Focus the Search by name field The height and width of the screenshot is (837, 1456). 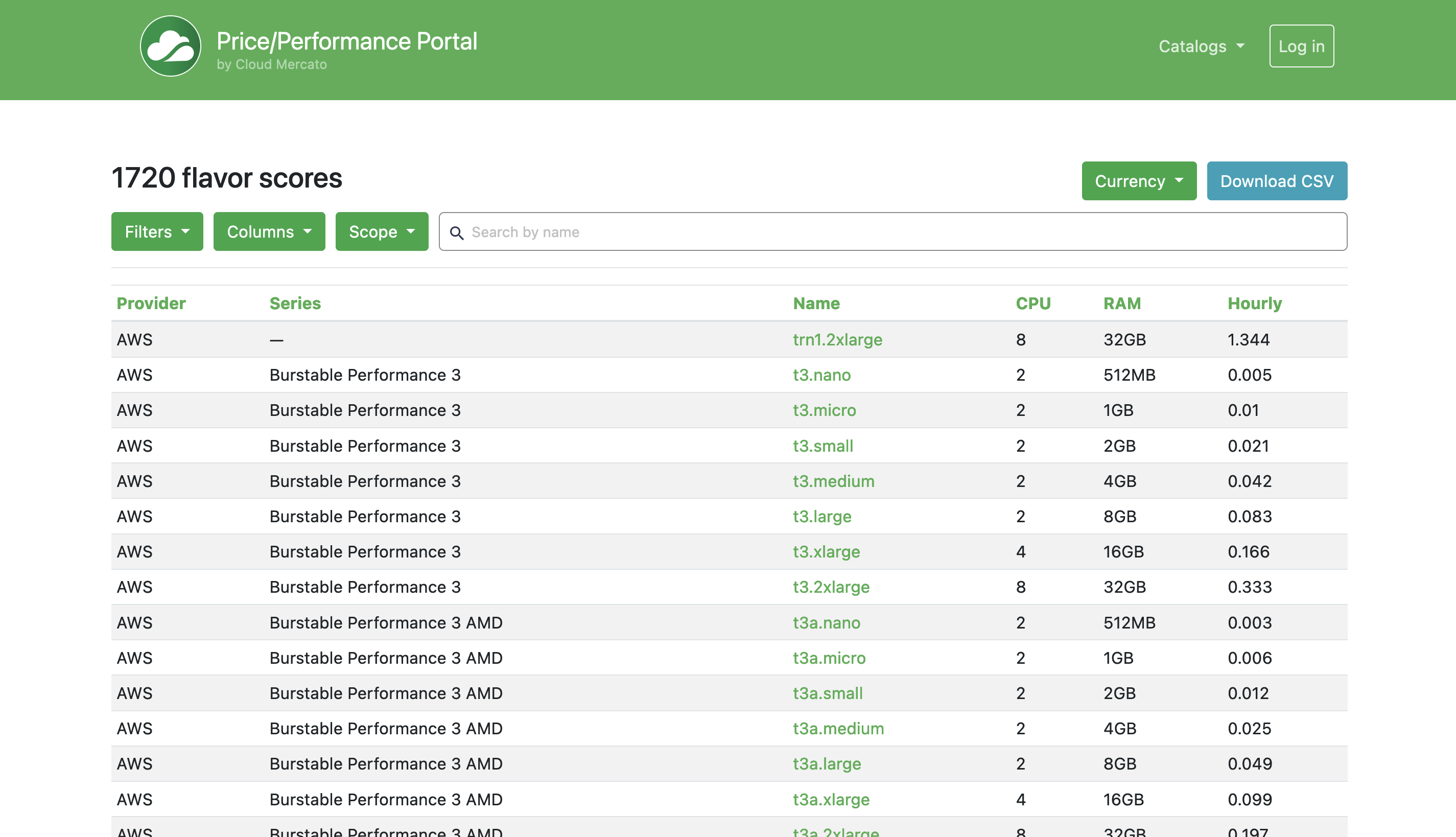pos(893,231)
